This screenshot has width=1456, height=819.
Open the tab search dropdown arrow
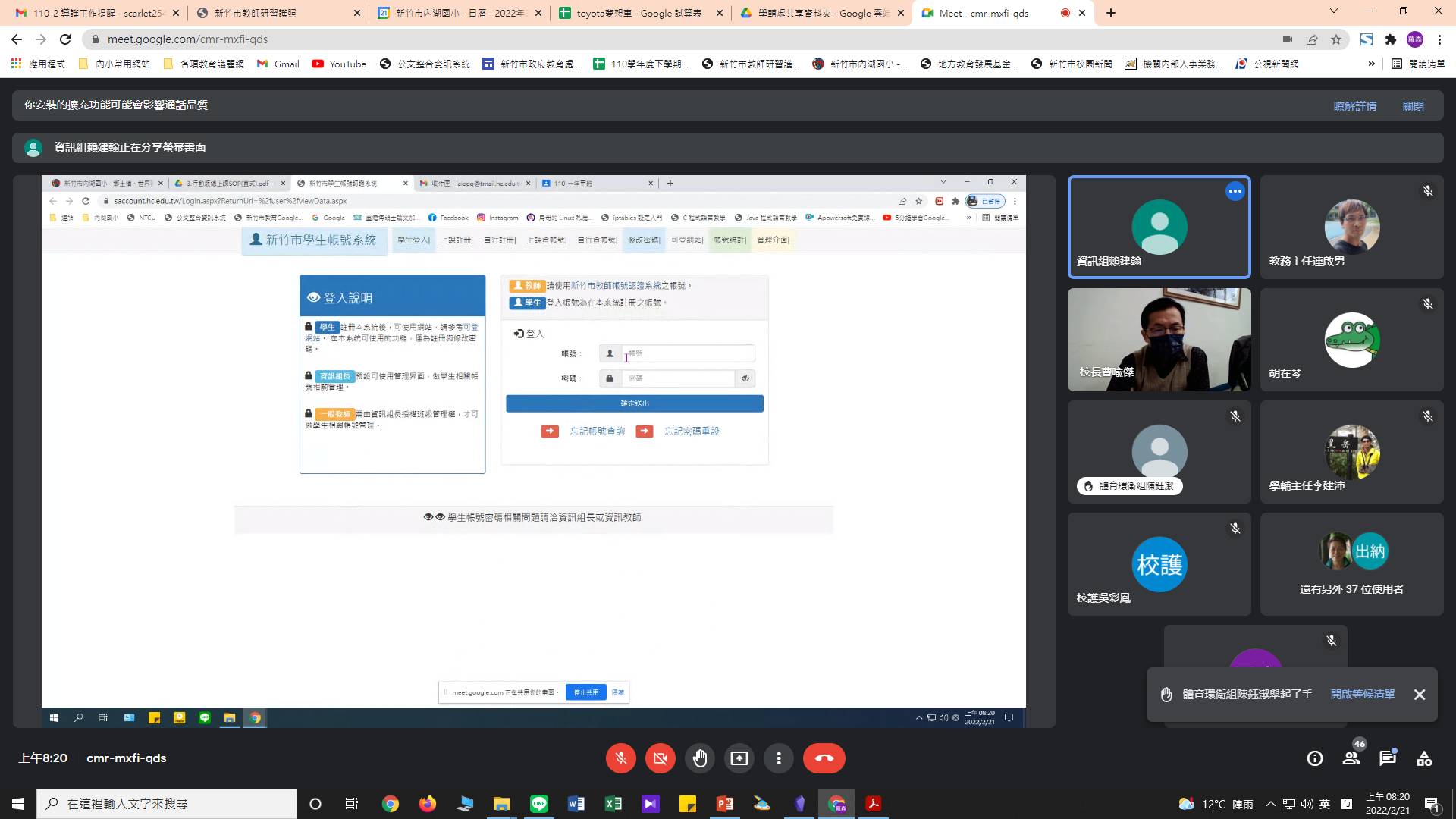[x=1333, y=12]
